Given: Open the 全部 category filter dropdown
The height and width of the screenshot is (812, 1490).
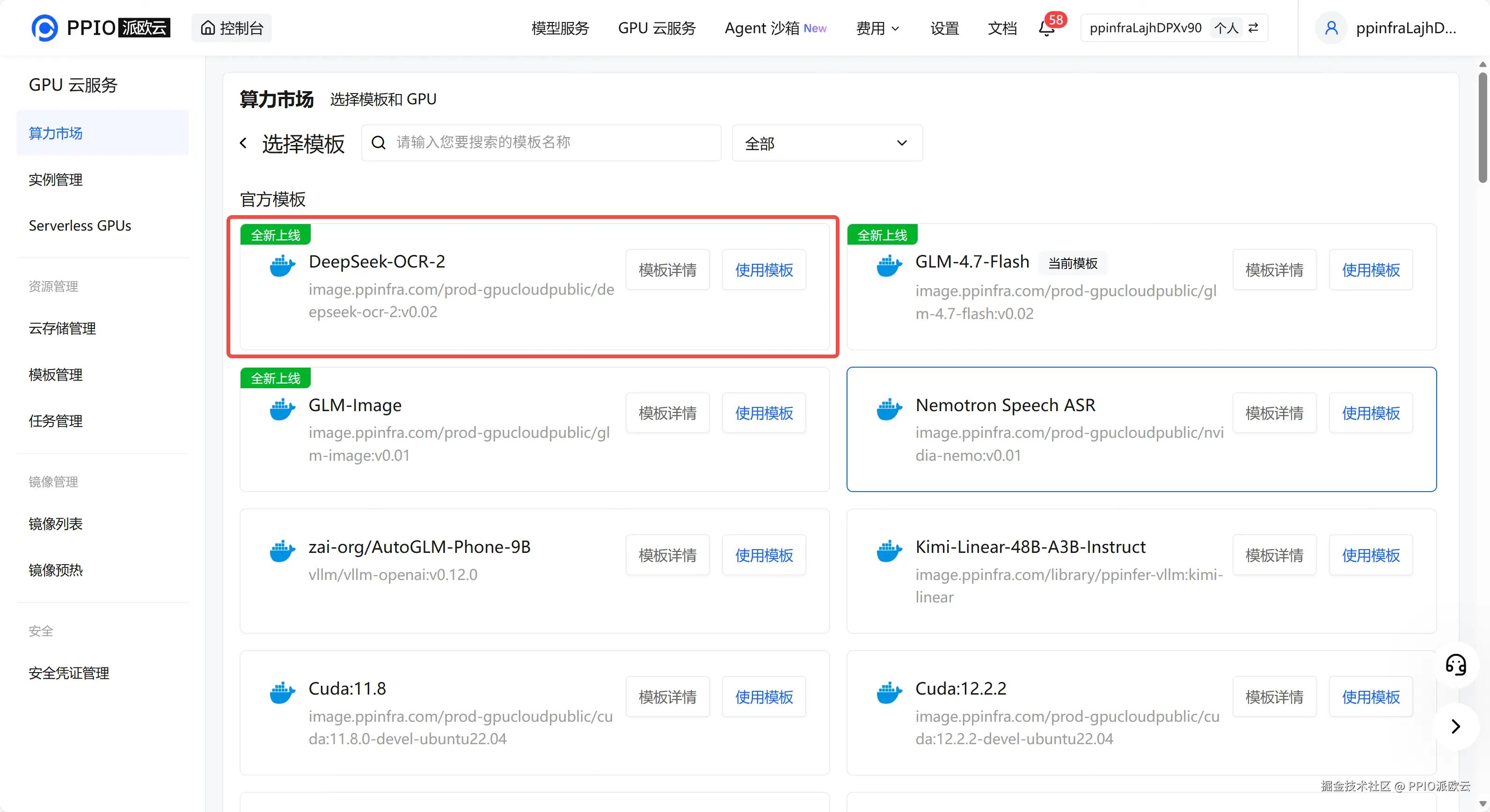Looking at the screenshot, I should (x=826, y=143).
